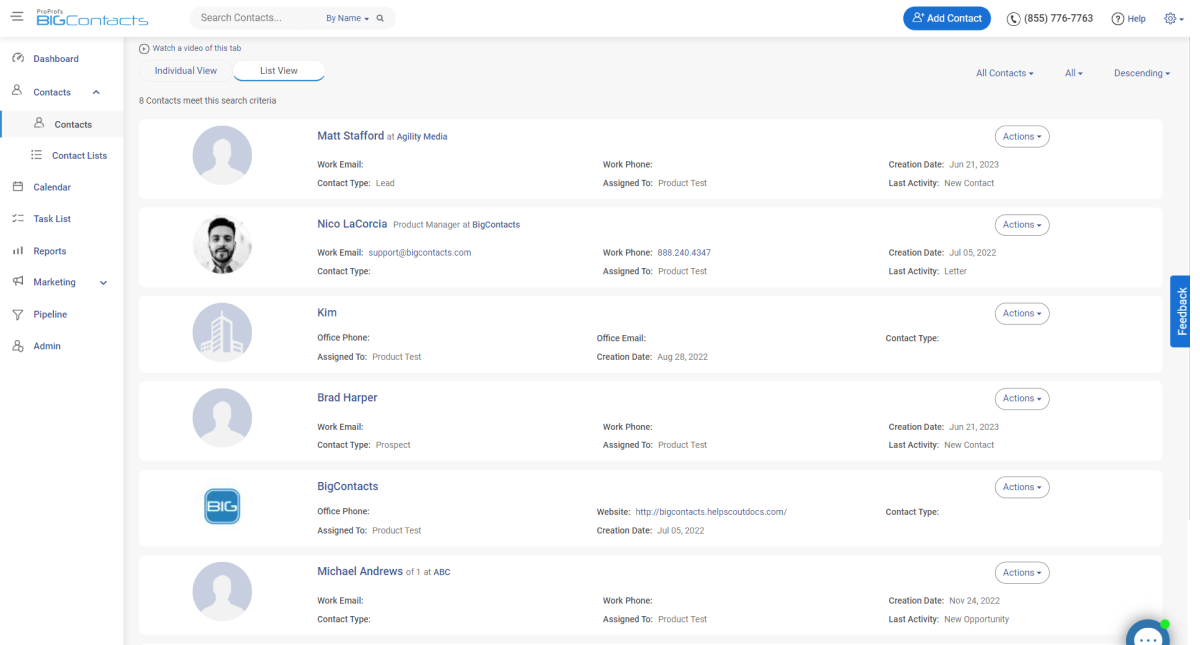This screenshot has width=1200, height=645.
Task: Click the video play icon
Action: click(x=144, y=48)
